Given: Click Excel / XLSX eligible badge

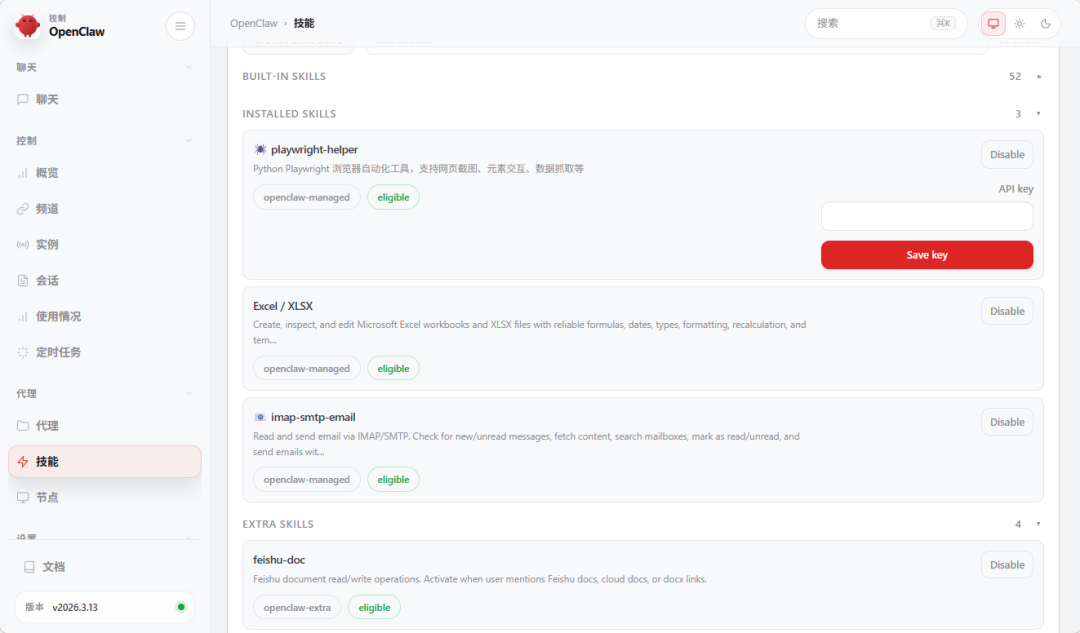Looking at the screenshot, I should coord(393,369).
